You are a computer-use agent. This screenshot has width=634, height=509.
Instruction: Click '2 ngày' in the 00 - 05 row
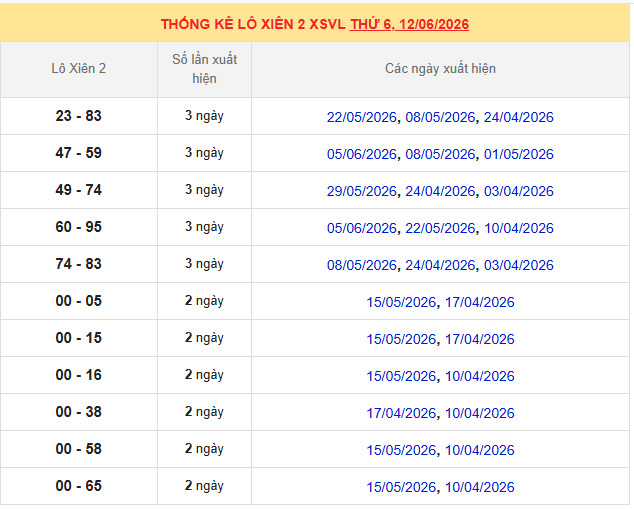coord(204,301)
